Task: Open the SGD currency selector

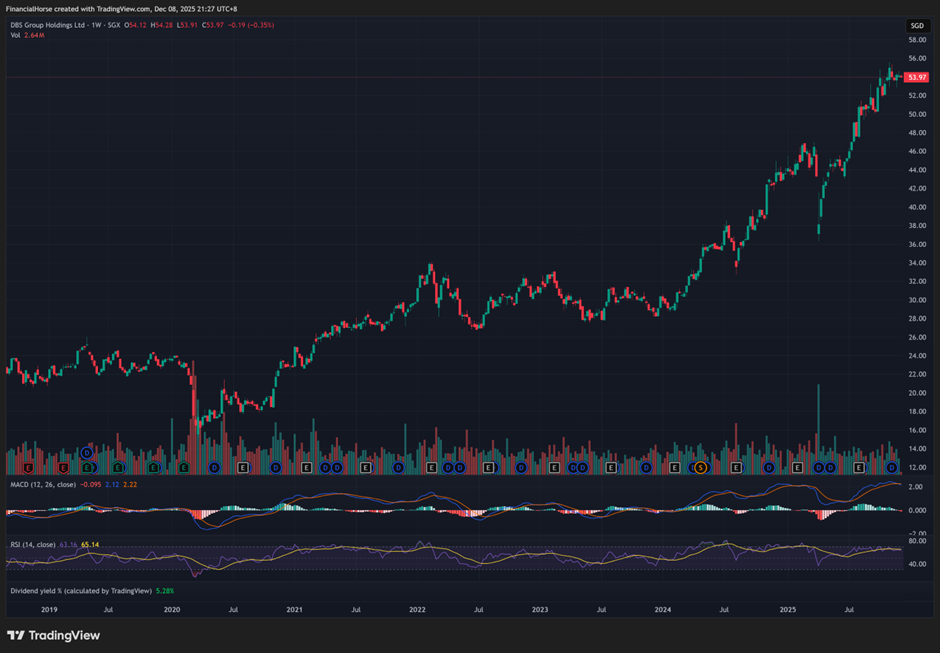Action: pos(916,25)
